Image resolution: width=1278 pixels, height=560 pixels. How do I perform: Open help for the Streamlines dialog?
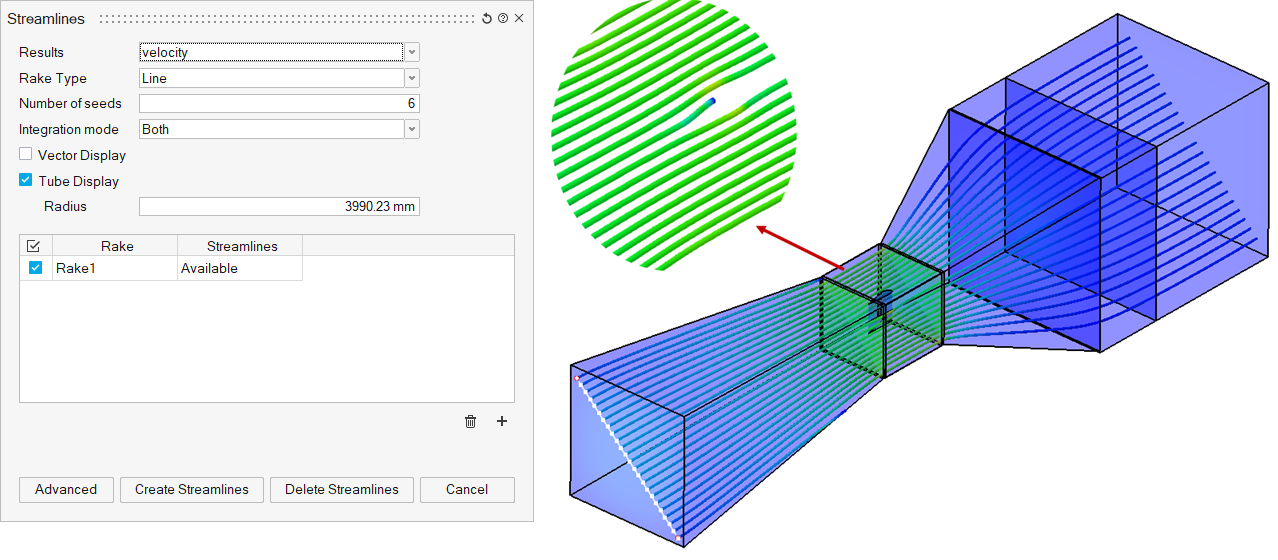(x=503, y=19)
